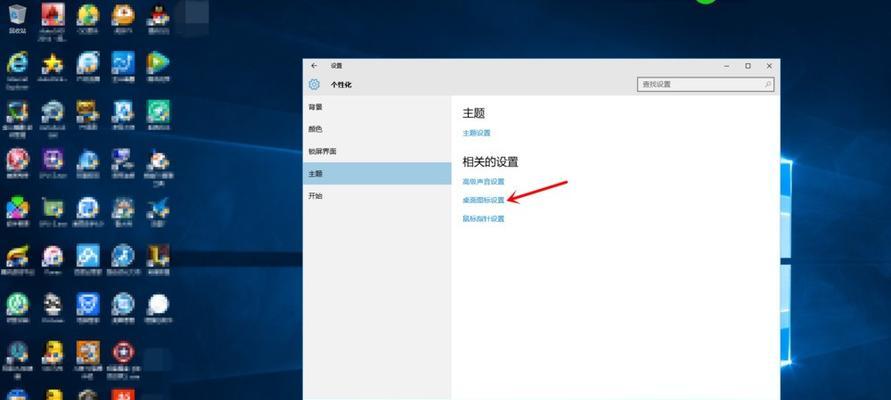Select the green square desktop shortcut
891x400 pixels.
point(159,111)
